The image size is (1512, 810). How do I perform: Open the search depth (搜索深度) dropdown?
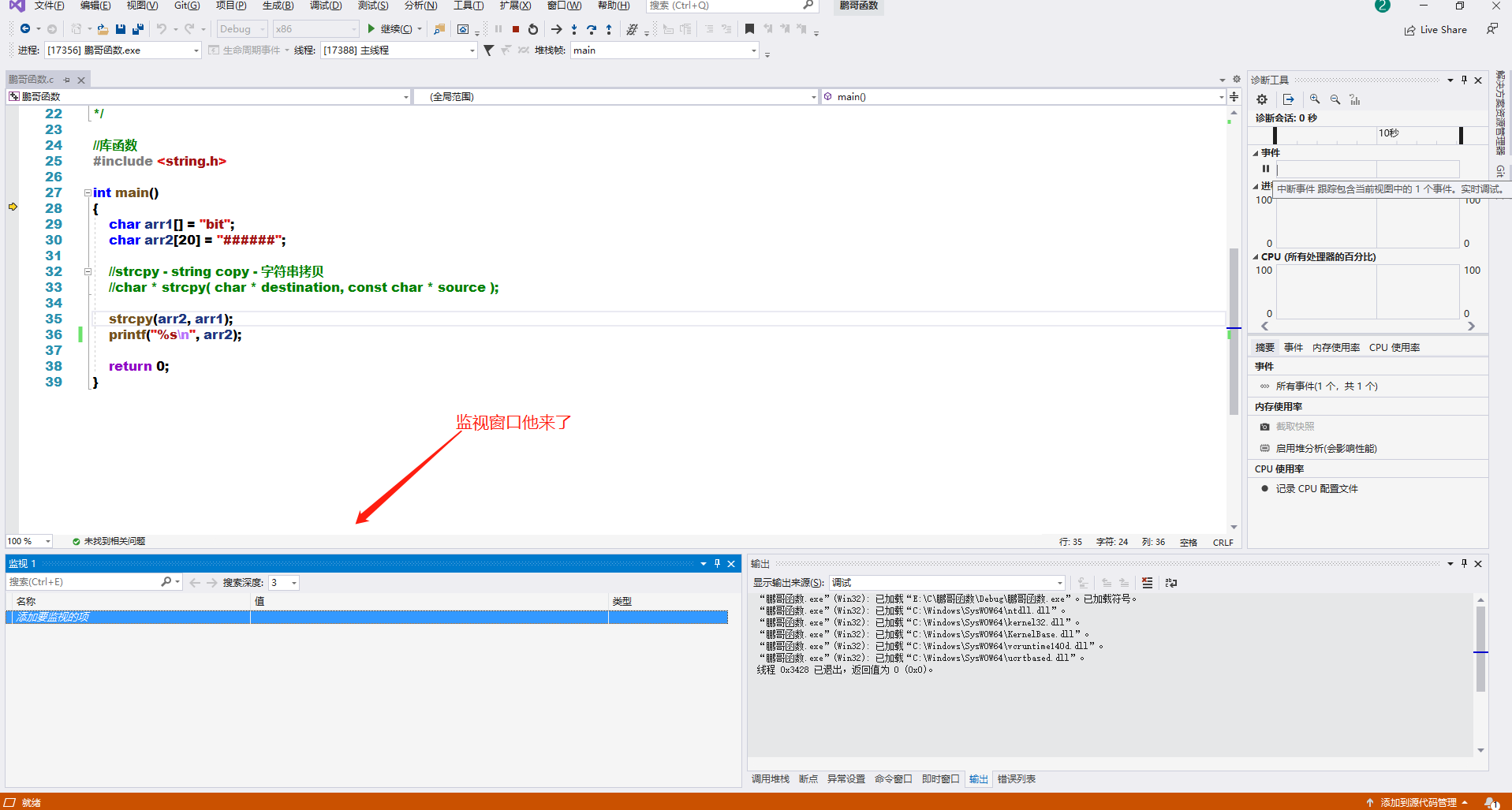[284, 583]
